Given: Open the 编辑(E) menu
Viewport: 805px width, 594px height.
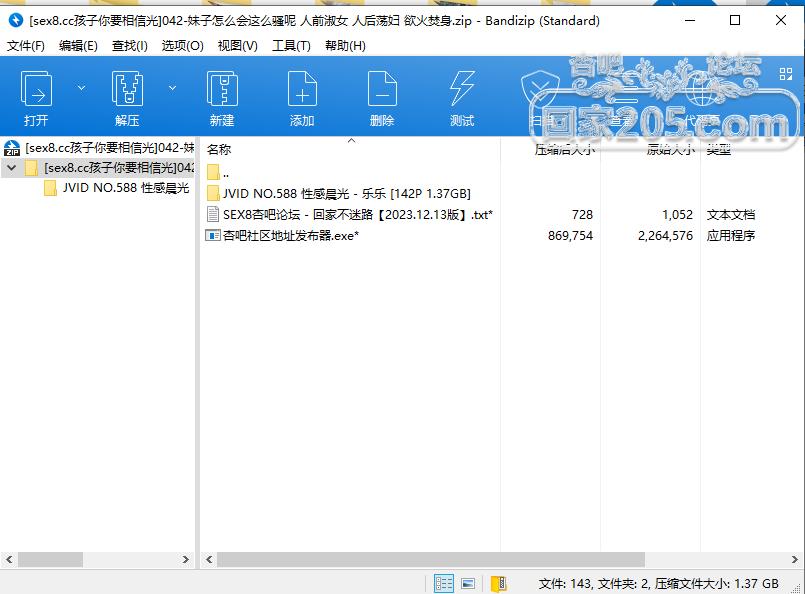Looking at the screenshot, I should click(78, 46).
